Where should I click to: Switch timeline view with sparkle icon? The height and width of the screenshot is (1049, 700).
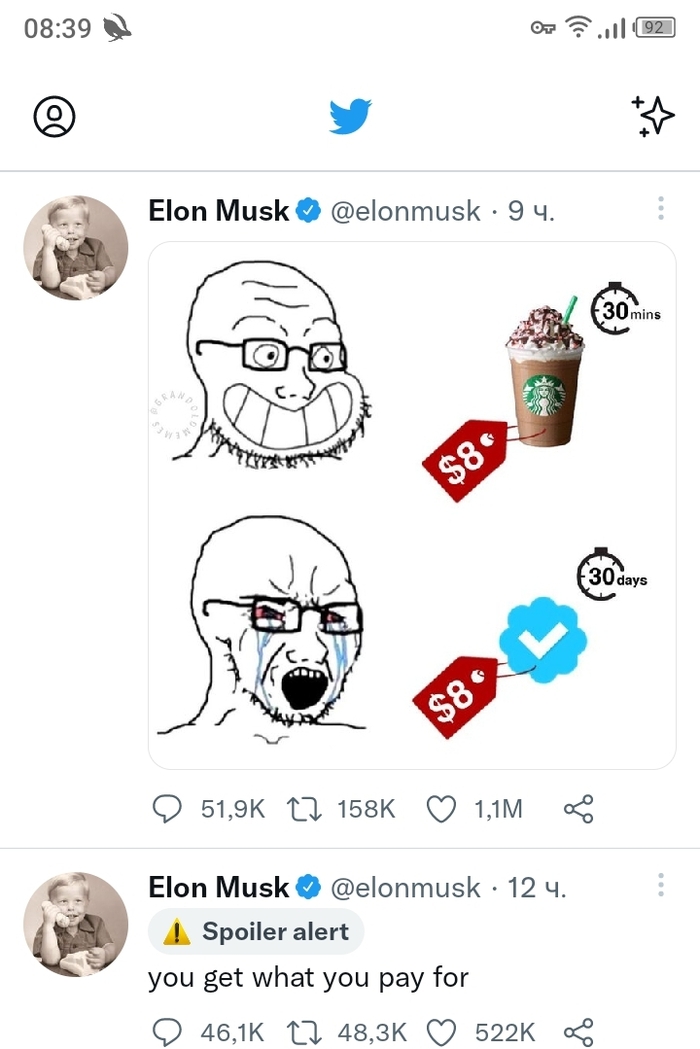653,116
